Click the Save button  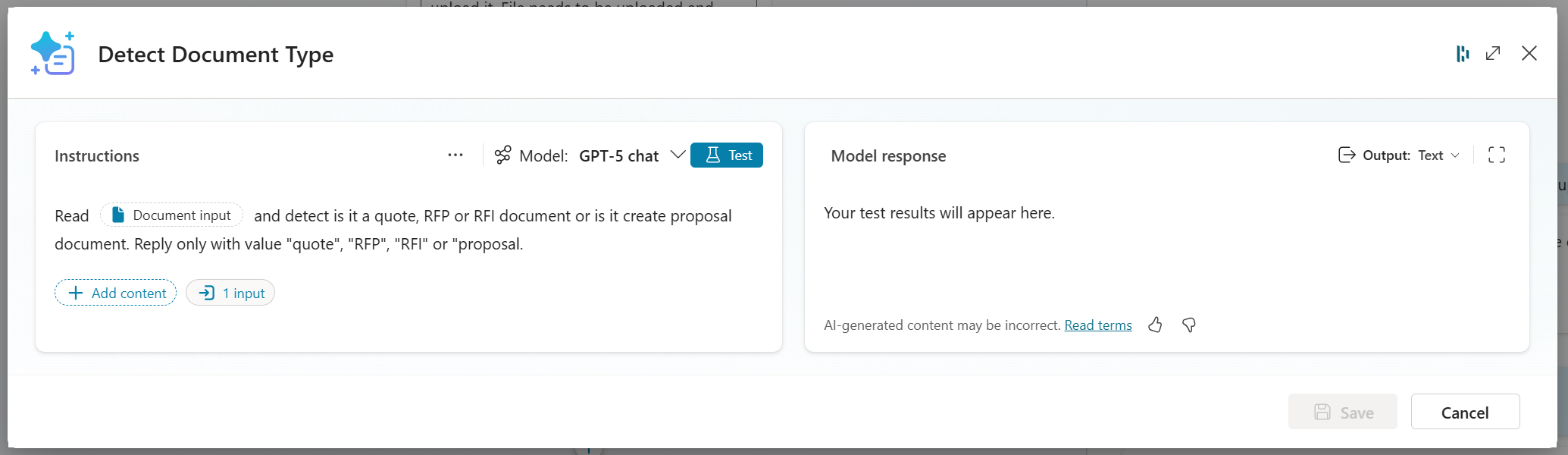(x=1342, y=412)
